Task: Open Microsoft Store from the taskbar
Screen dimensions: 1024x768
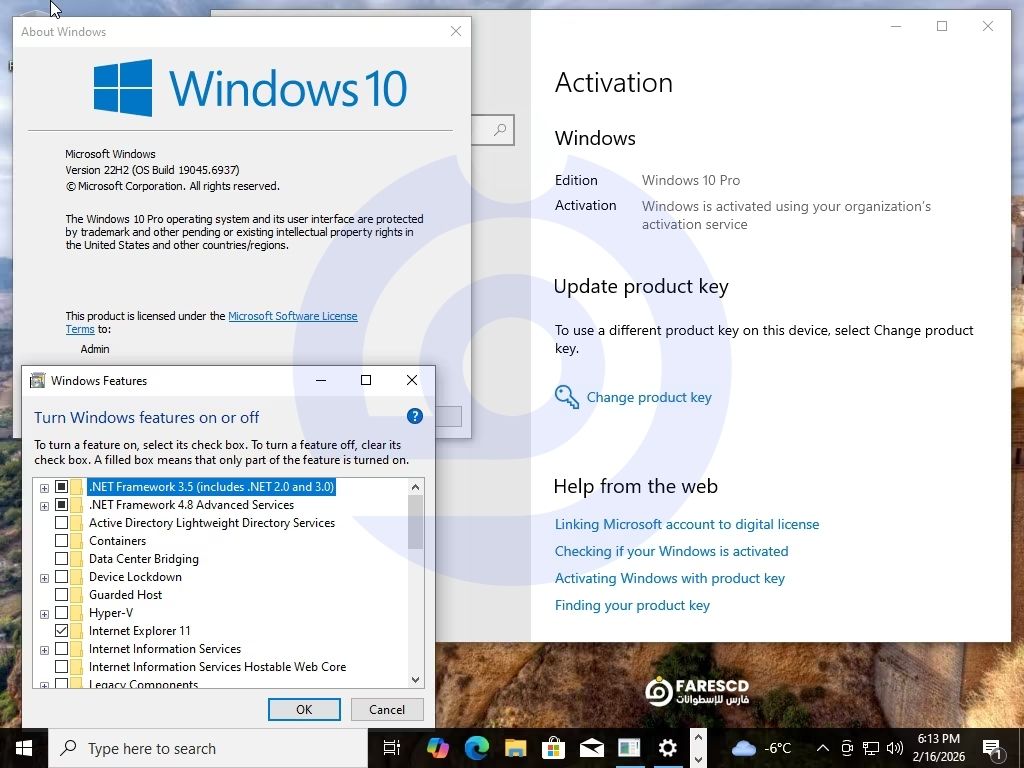Action: pyautogui.click(x=553, y=748)
